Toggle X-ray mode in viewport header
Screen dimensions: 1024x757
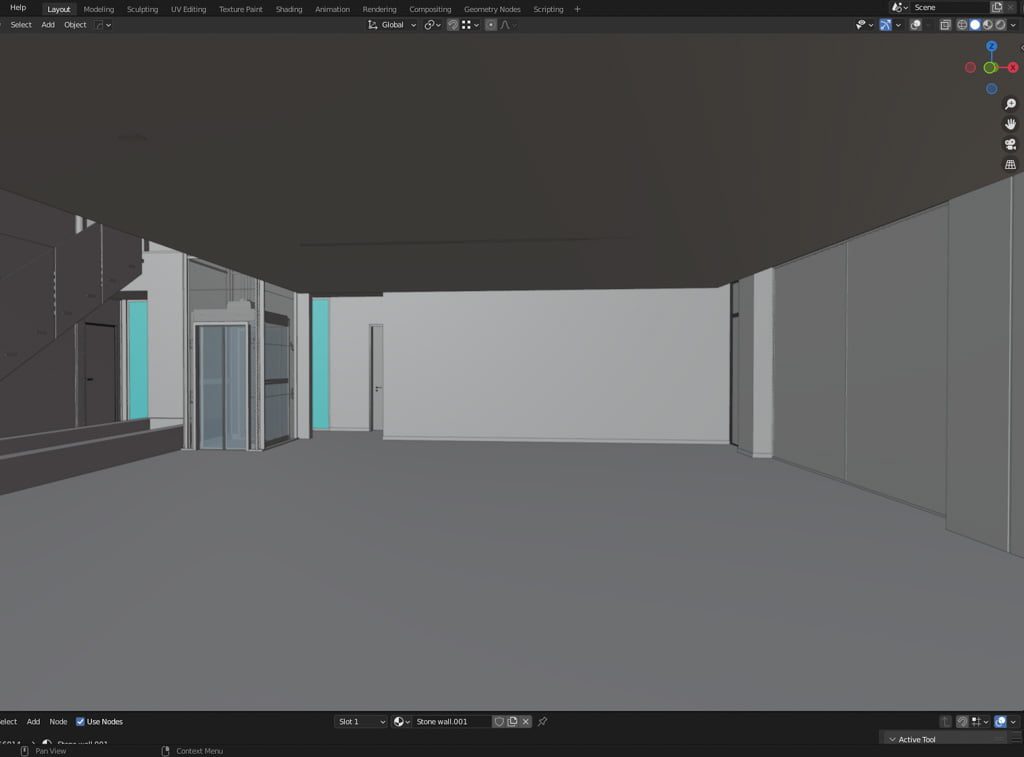[945, 25]
